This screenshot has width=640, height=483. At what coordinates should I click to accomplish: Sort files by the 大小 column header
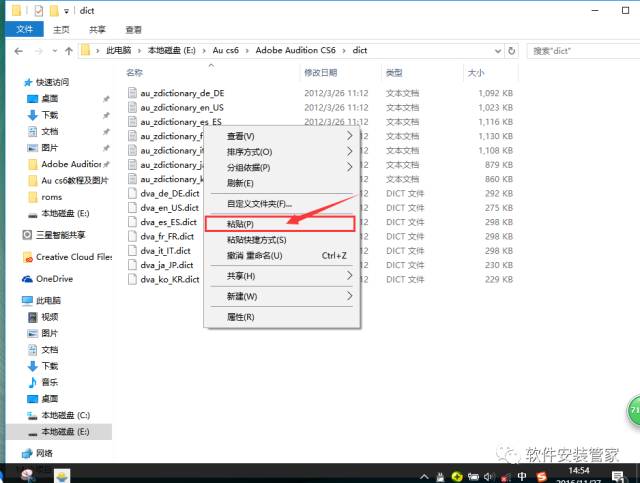coord(475,73)
